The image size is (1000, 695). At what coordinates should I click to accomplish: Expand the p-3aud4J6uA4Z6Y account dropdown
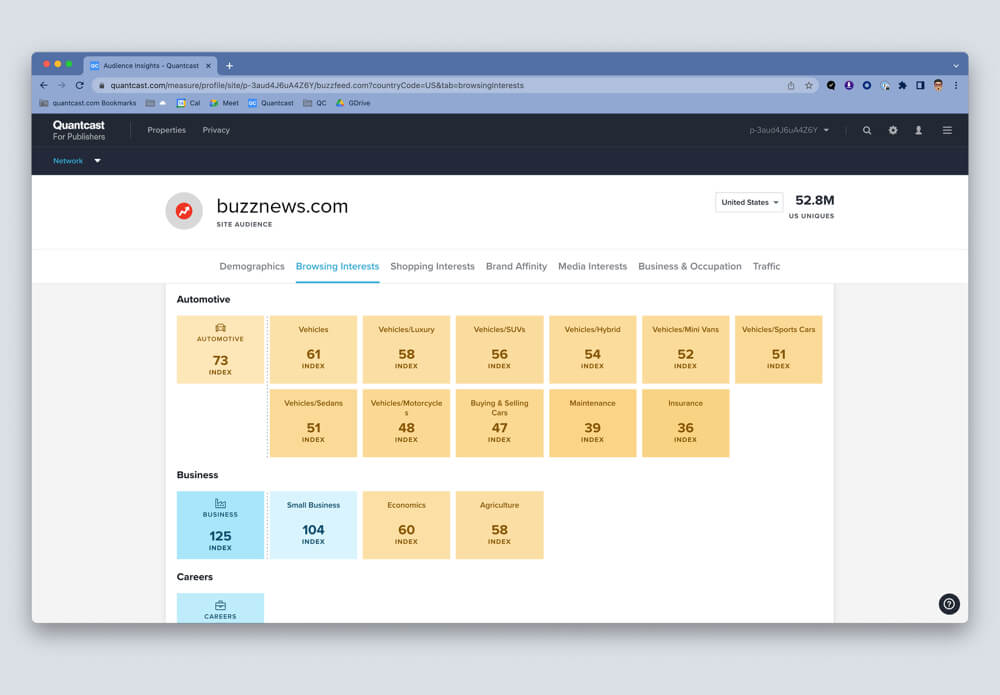789,130
